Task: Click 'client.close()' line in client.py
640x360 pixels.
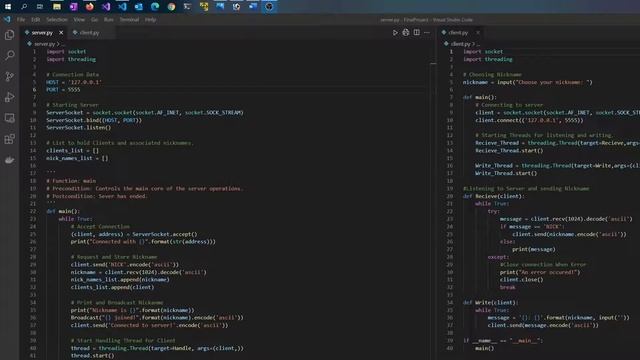Action: [x=522, y=280]
